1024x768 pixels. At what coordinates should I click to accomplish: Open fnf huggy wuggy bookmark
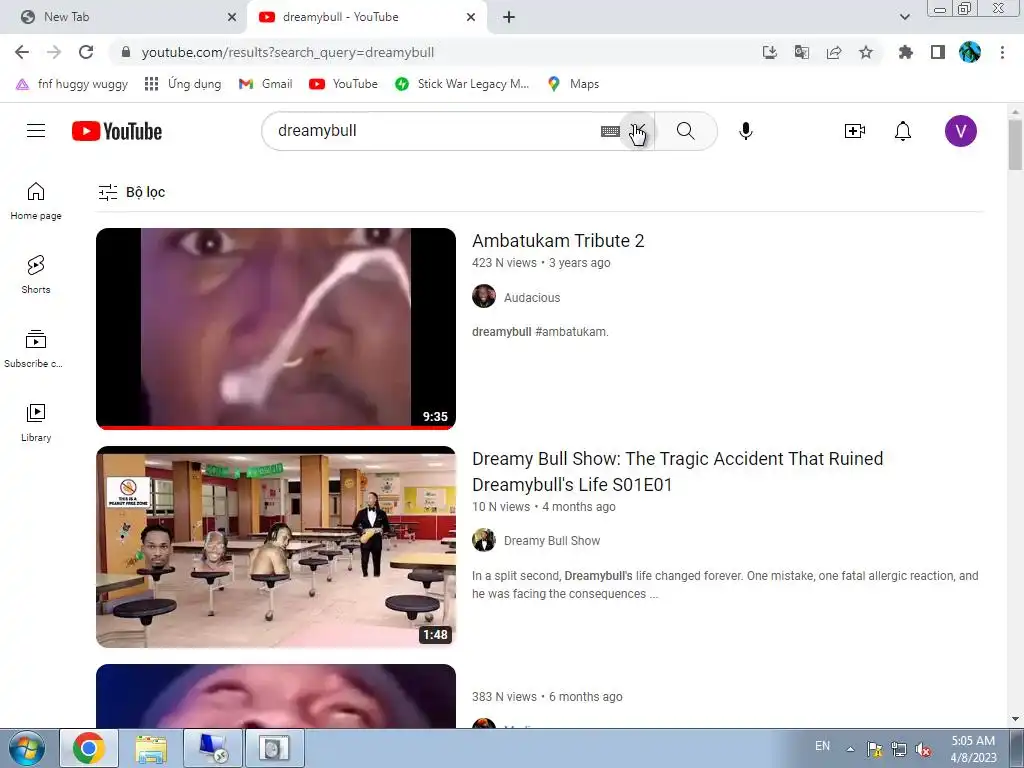click(x=72, y=84)
